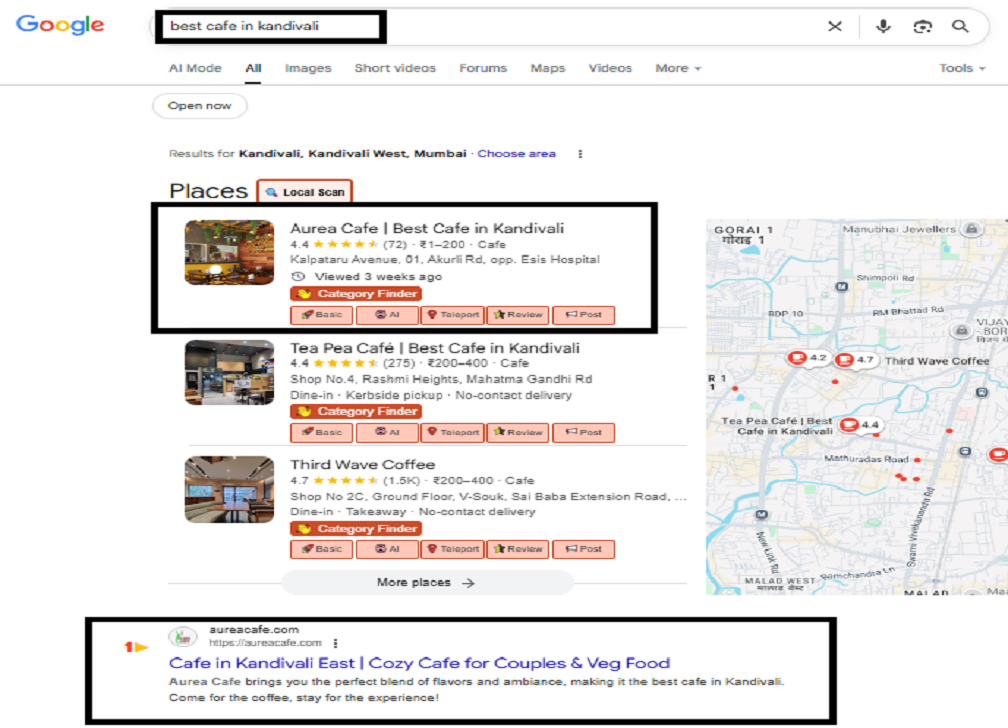Switch to the Maps tab
Image resolution: width=1008 pixels, height=728 pixels.
click(x=547, y=68)
